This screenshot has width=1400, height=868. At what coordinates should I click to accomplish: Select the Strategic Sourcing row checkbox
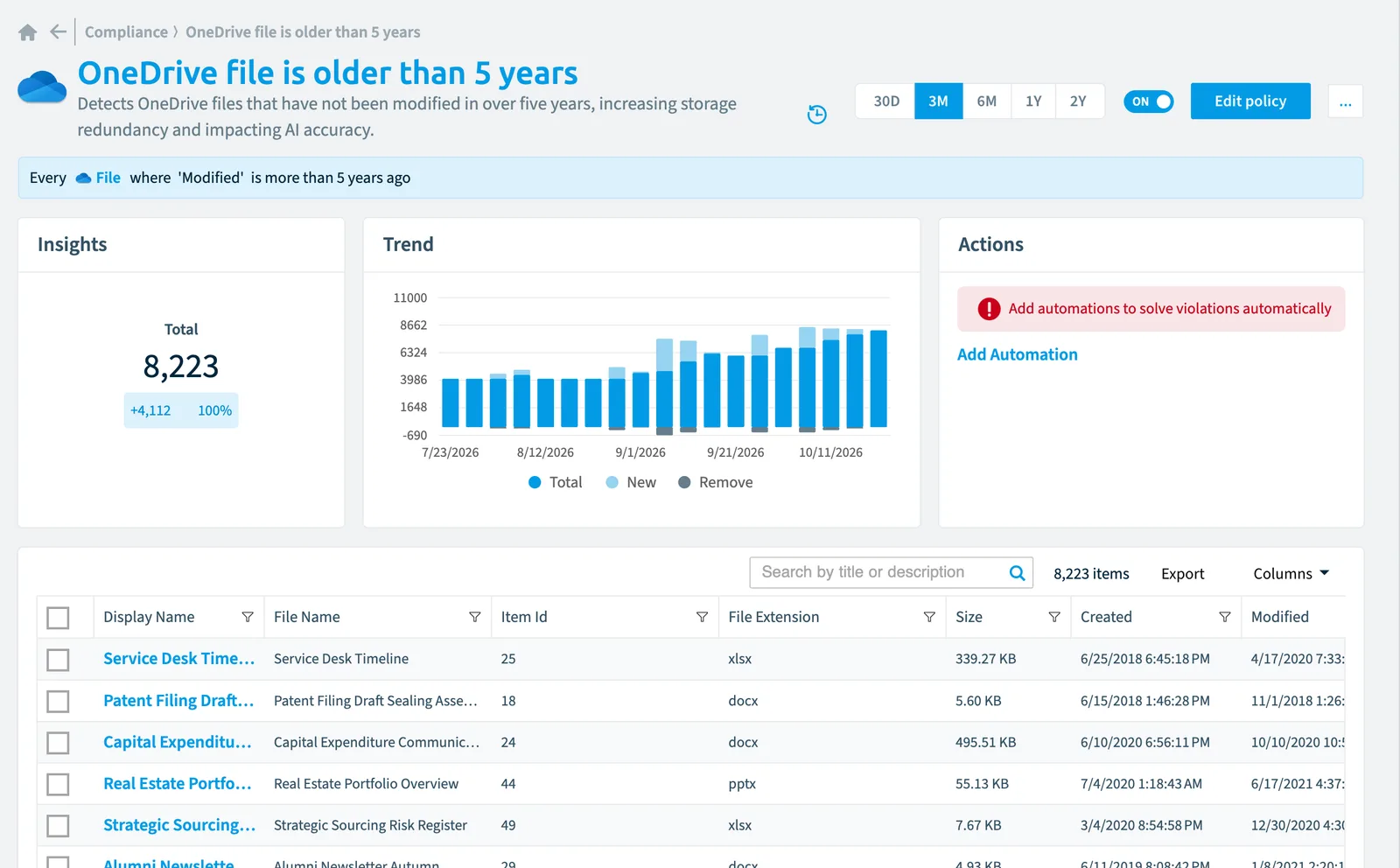(x=58, y=826)
